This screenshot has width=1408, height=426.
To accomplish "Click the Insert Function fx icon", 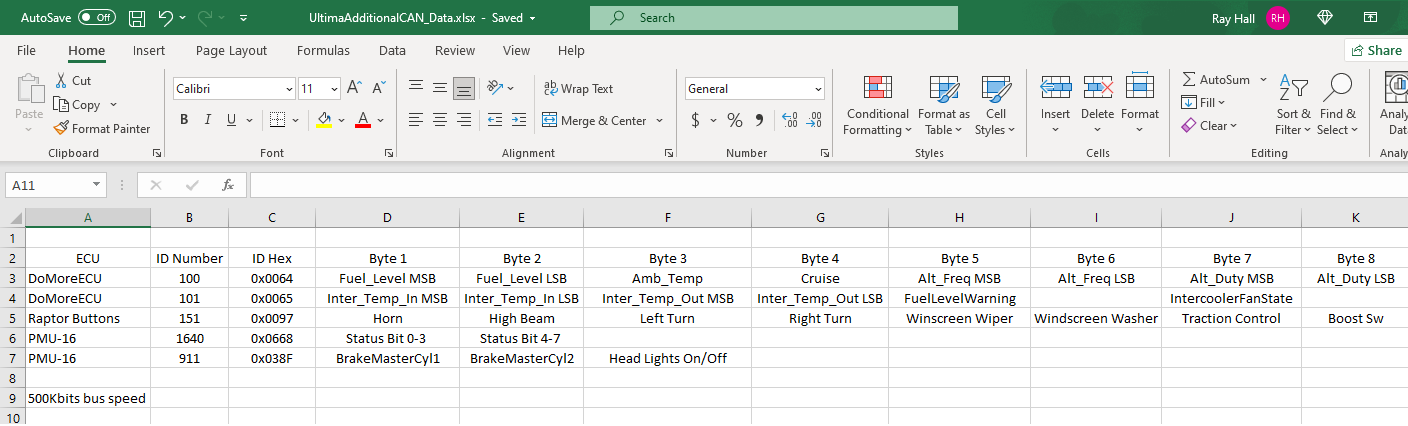I will 228,185.
